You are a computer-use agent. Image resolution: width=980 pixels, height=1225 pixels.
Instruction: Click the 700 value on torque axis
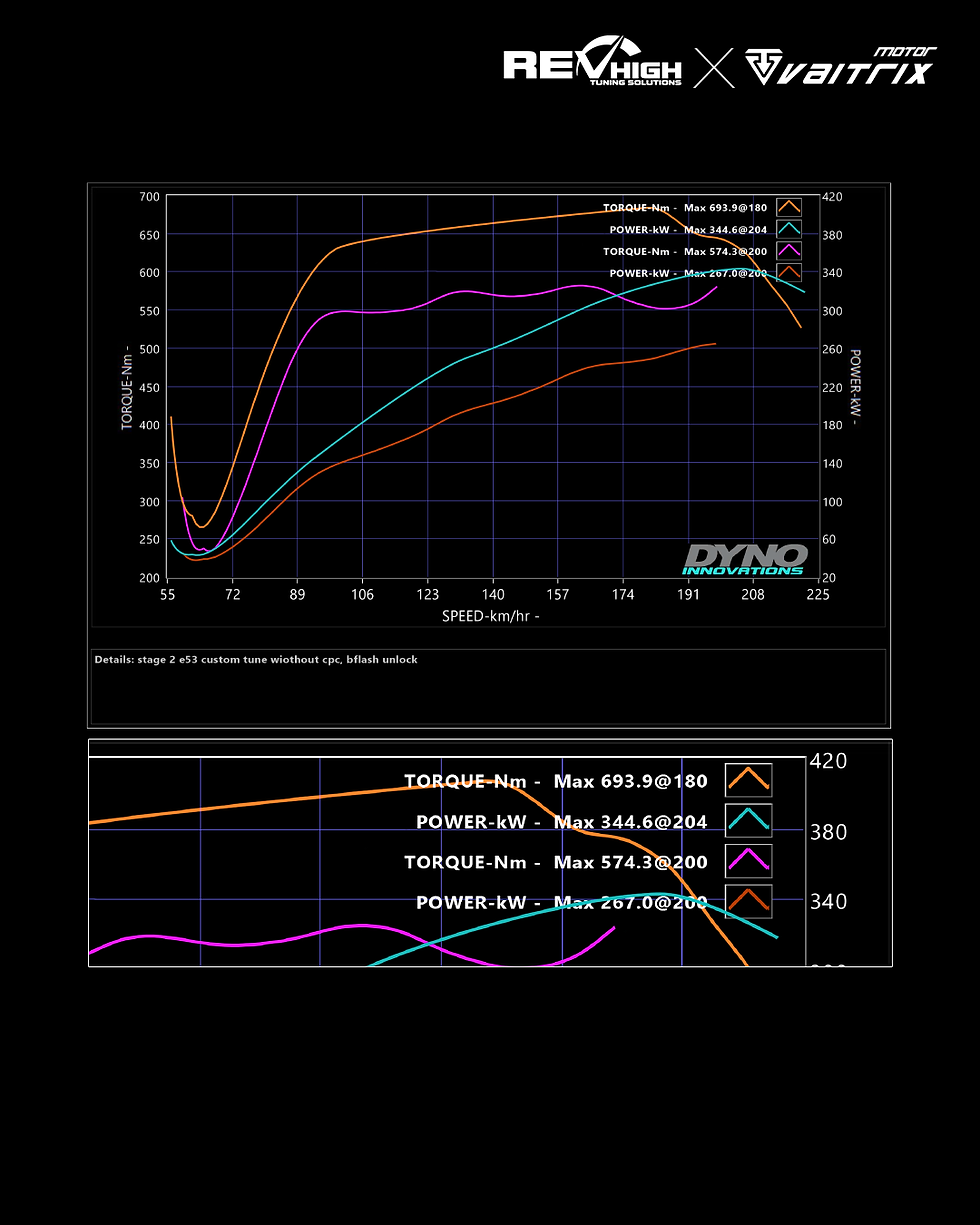[148, 197]
